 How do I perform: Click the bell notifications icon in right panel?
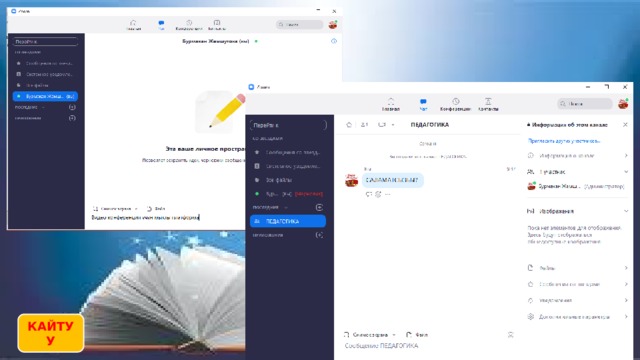coord(530,300)
